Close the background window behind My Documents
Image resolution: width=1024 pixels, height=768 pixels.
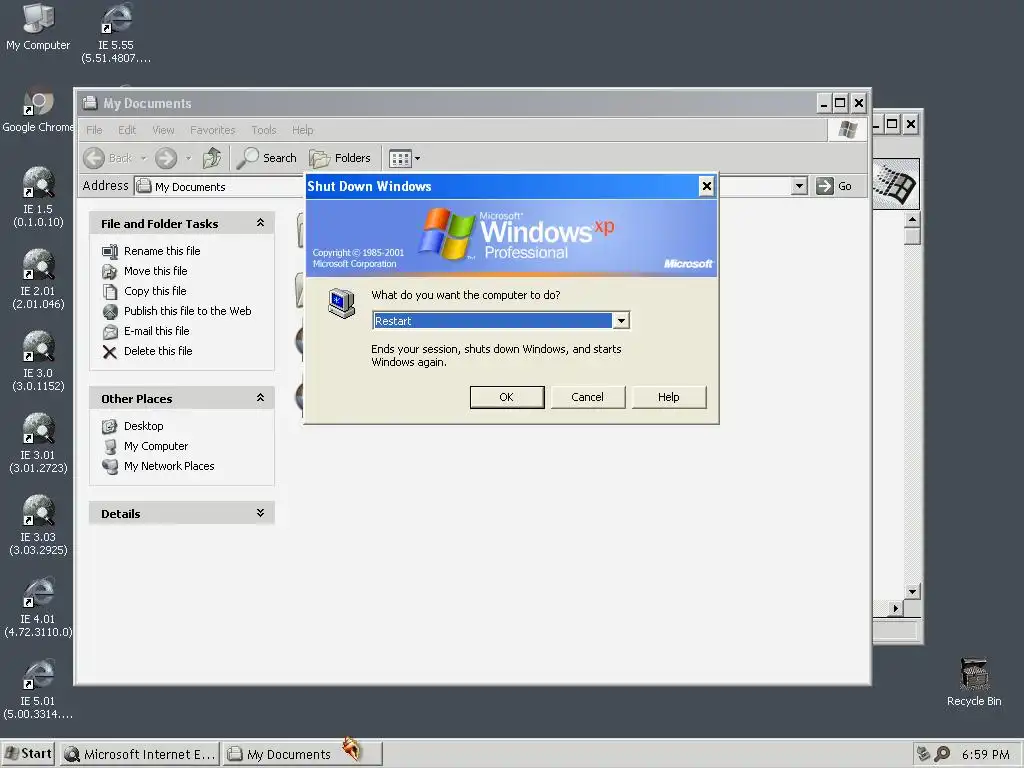[x=910, y=124]
